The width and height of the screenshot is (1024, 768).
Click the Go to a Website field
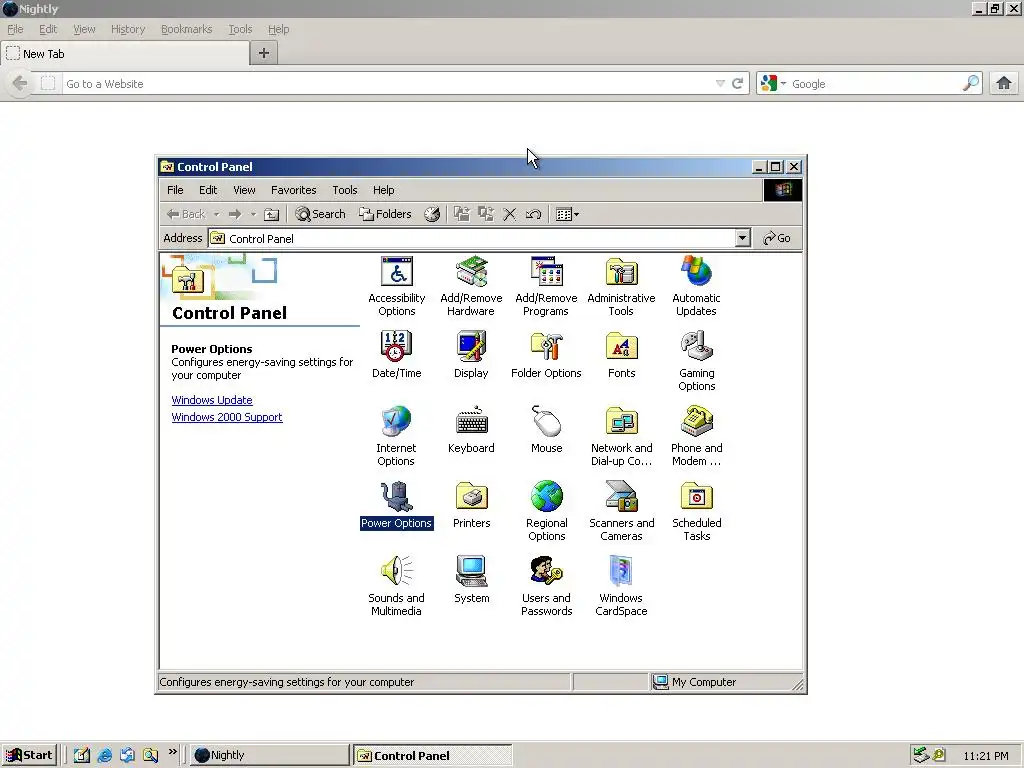[x=388, y=84]
